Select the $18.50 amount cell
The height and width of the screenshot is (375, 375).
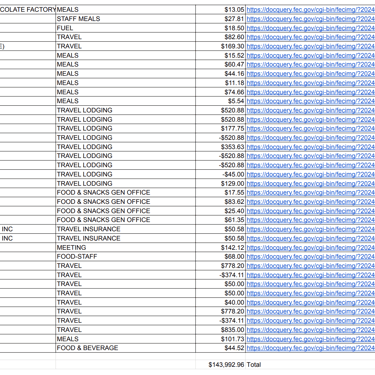point(221,28)
